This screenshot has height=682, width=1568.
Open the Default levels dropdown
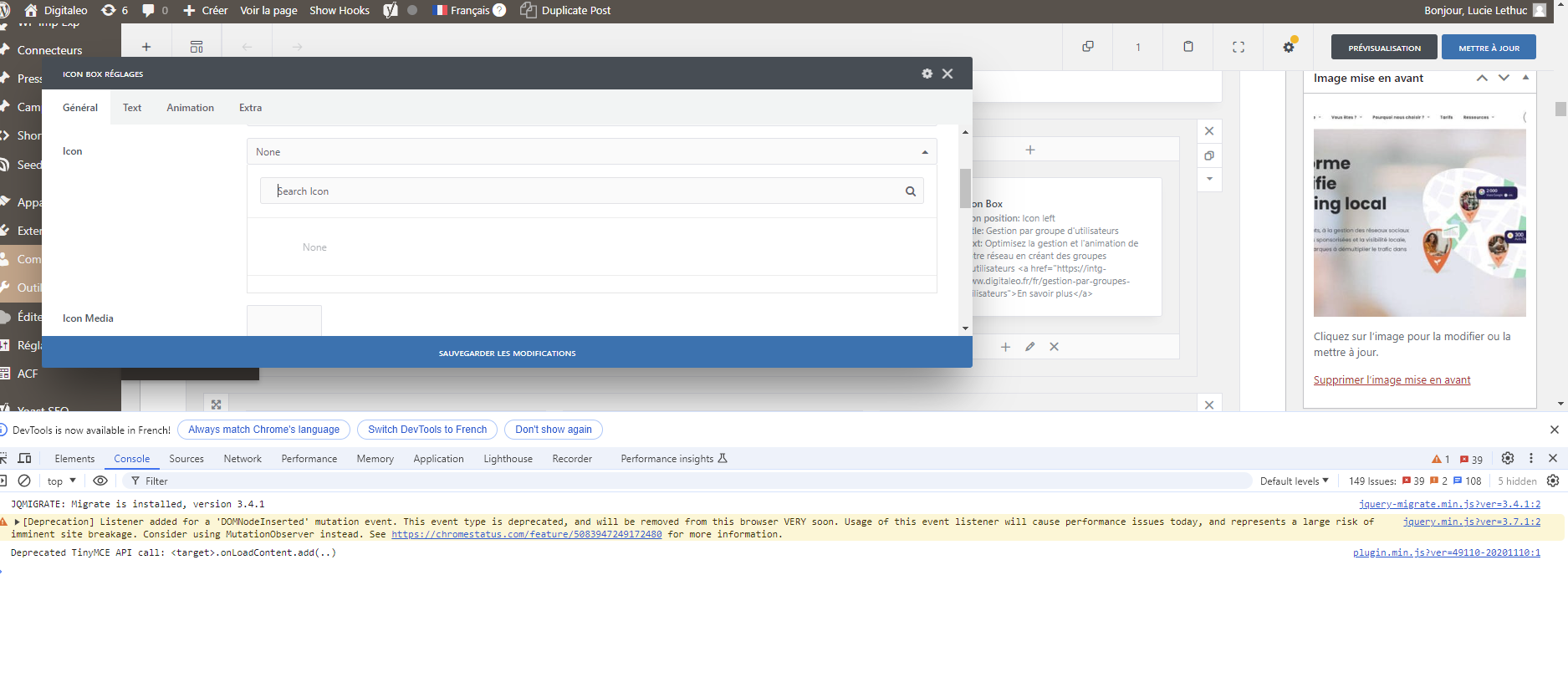coord(1294,481)
